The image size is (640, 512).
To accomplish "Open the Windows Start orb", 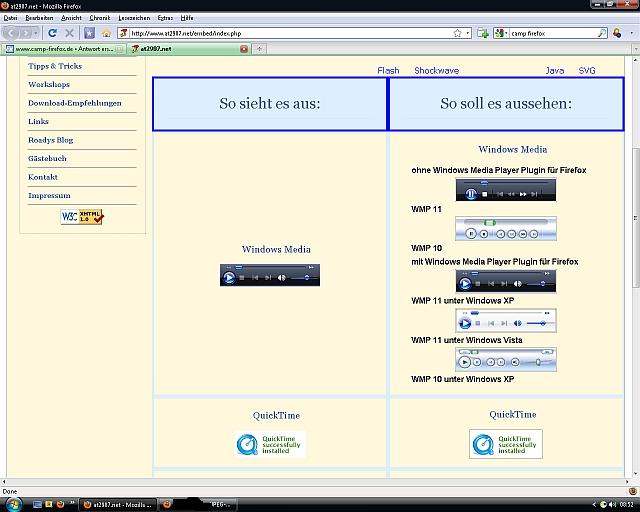I will coord(12,504).
